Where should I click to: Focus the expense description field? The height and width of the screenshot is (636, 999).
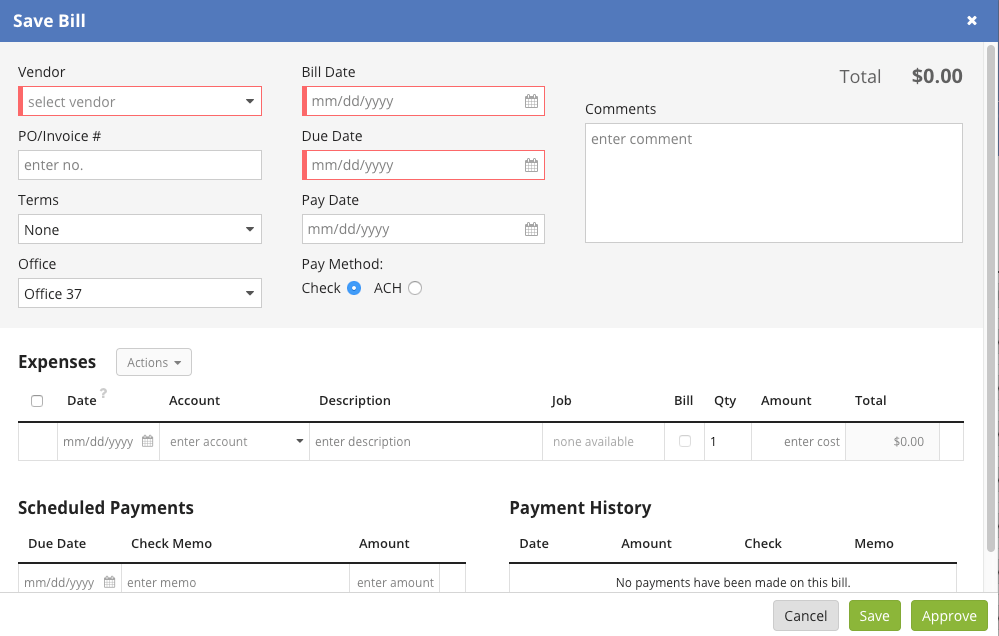(x=426, y=441)
